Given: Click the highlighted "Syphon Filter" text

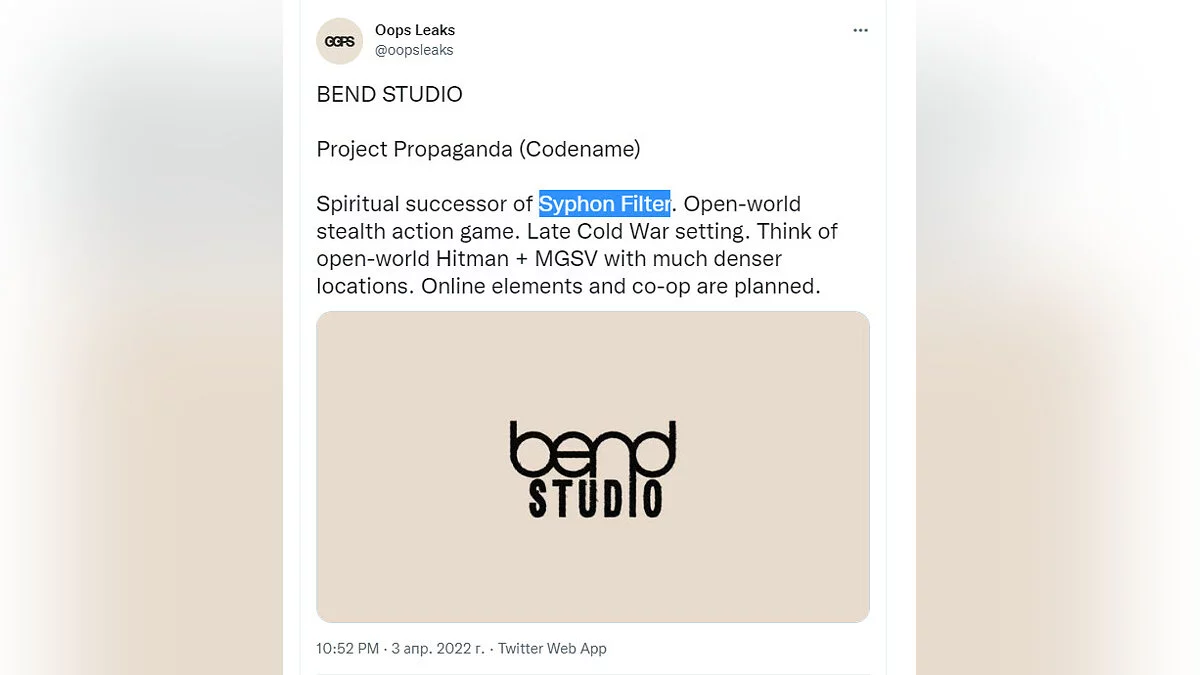Looking at the screenshot, I should (604, 204).
